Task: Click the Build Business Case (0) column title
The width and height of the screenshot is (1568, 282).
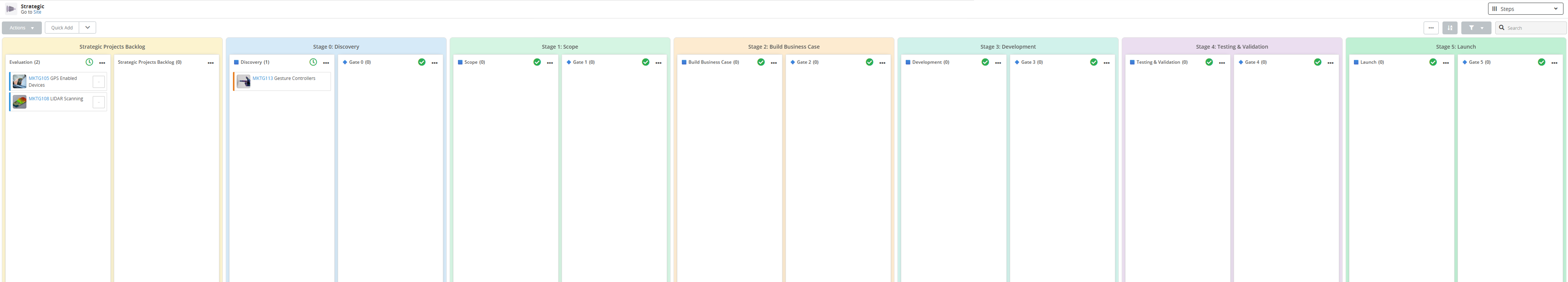Action: 714,62
